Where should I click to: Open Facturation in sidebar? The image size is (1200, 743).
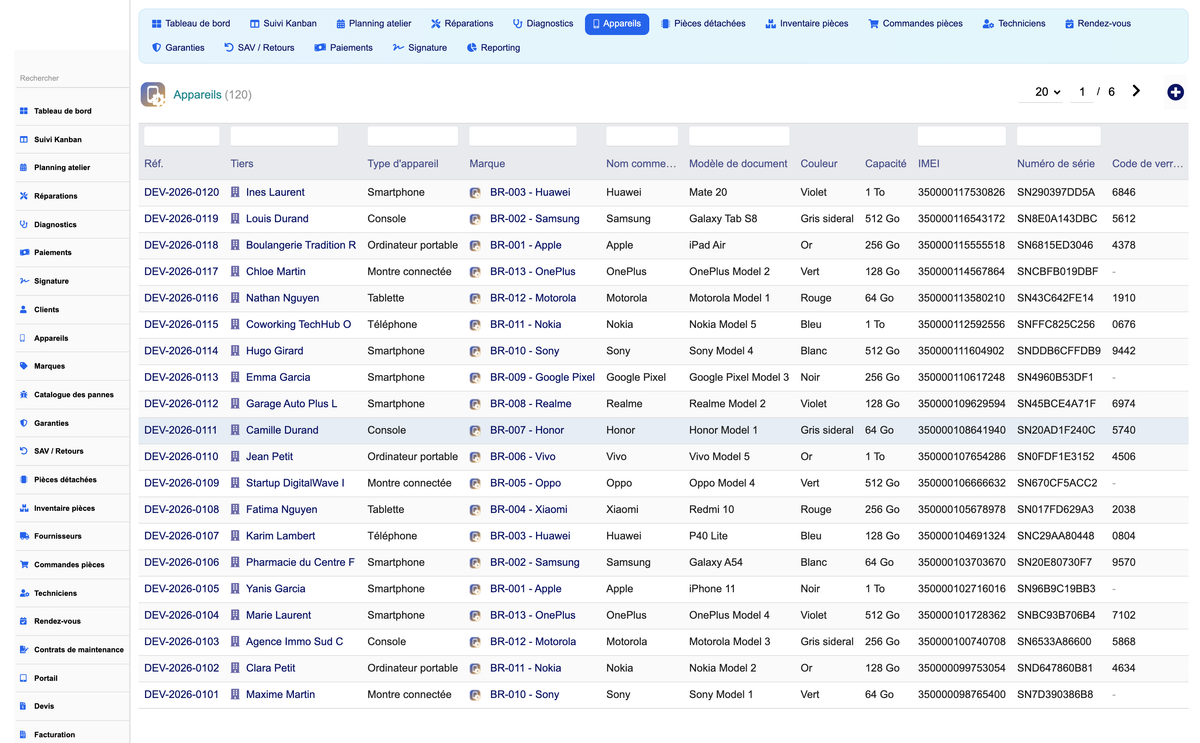54,735
